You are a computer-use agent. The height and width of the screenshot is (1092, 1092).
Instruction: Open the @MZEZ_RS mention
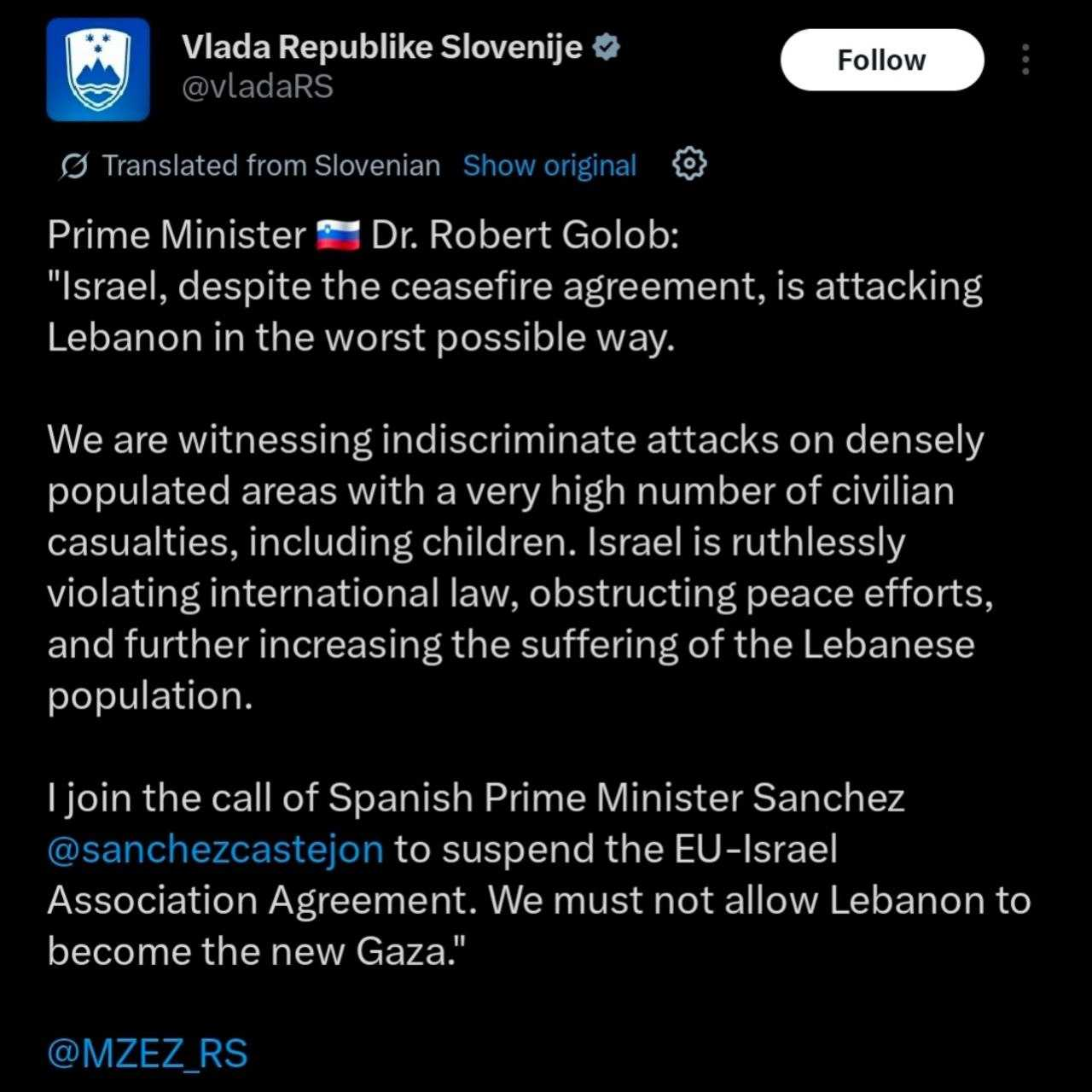[148, 1054]
